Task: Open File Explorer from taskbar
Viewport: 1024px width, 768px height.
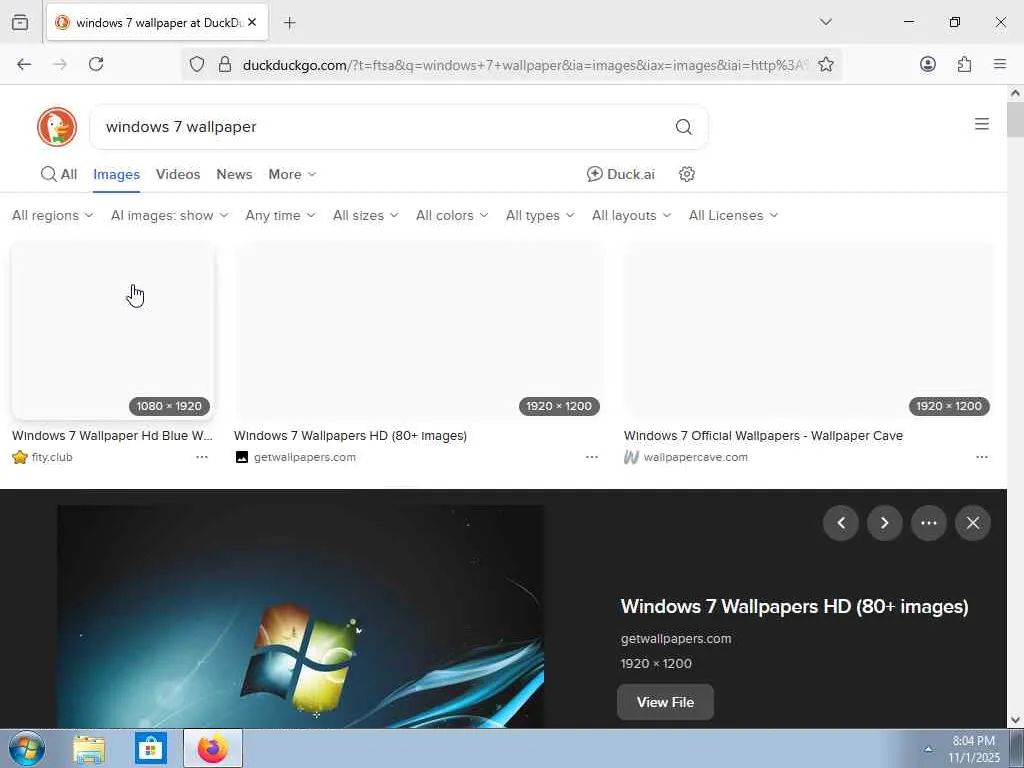Action: tap(89, 748)
